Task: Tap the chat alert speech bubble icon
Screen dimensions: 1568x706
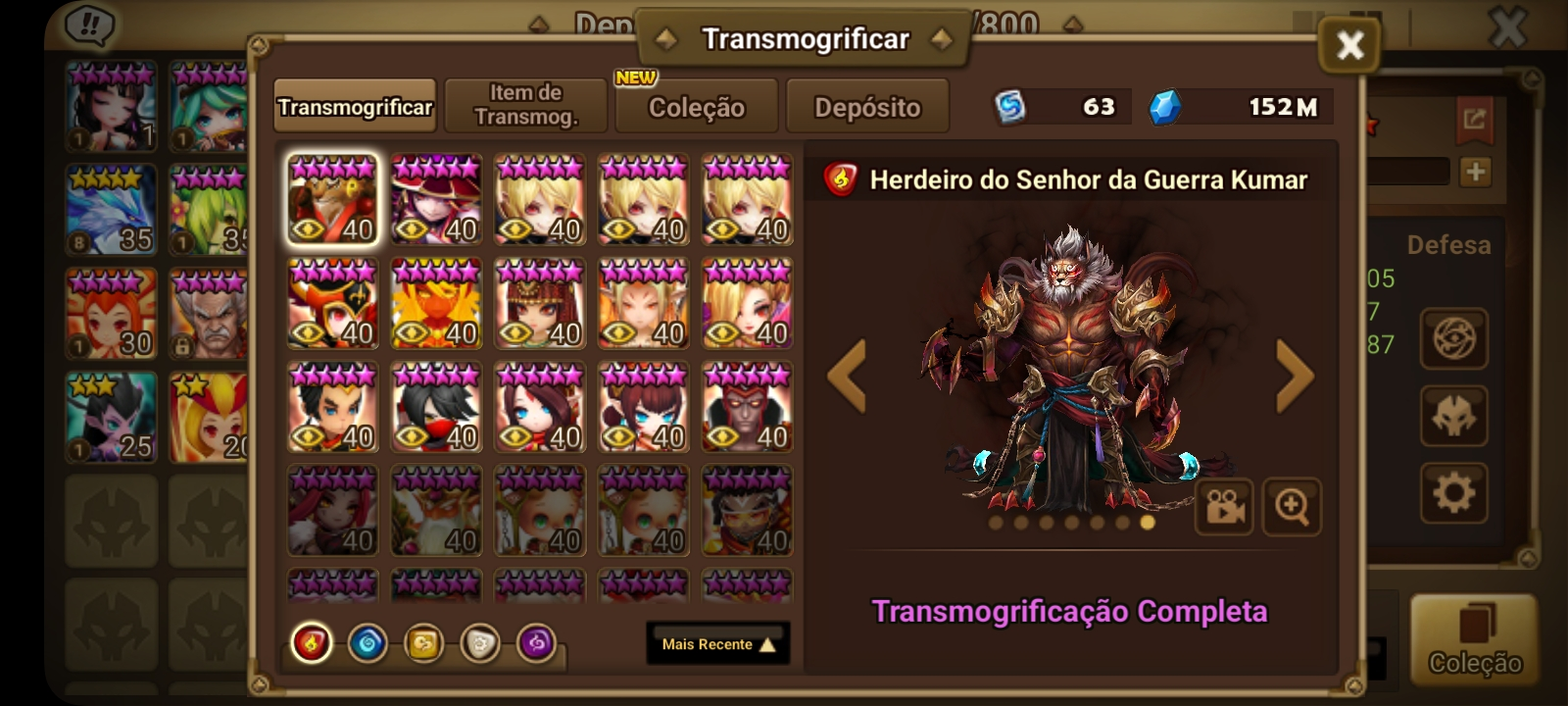Action: click(90, 26)
